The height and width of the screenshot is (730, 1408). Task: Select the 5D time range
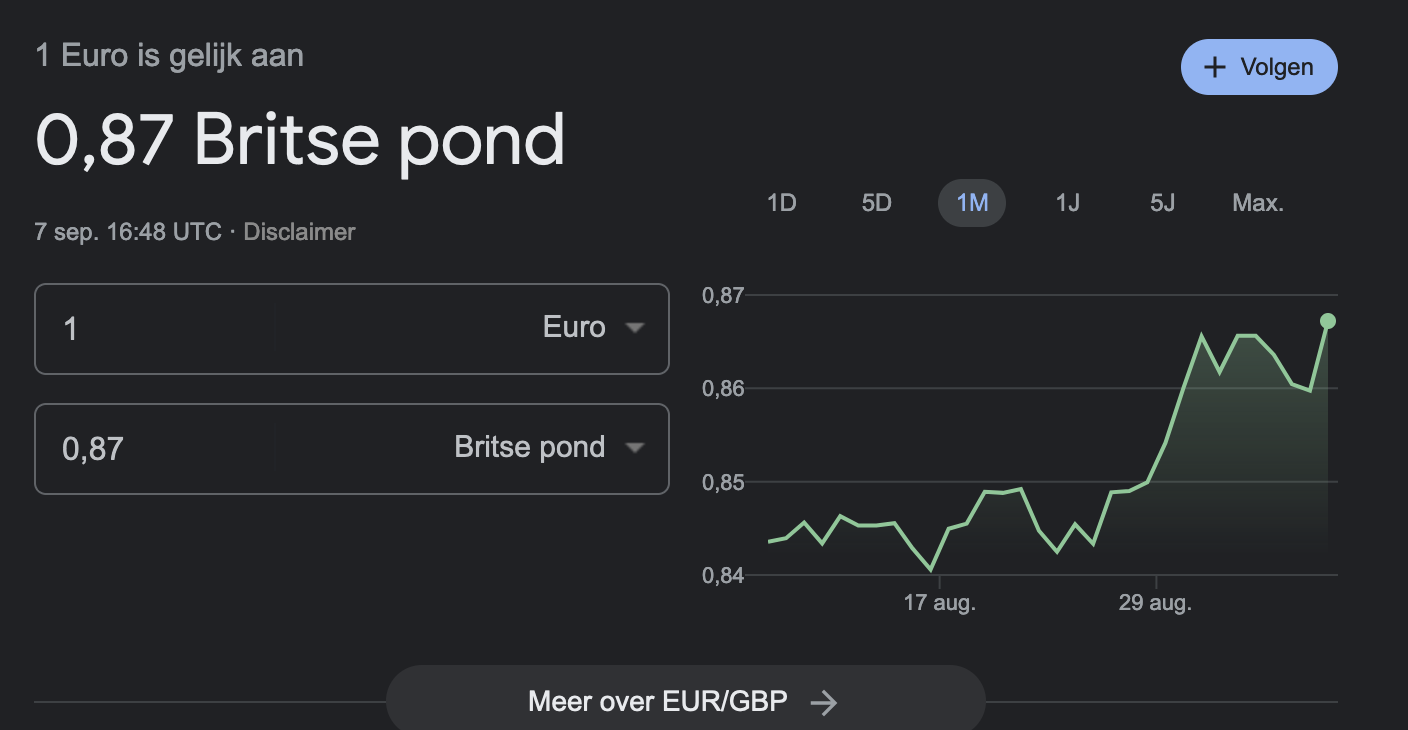(876, 203)
